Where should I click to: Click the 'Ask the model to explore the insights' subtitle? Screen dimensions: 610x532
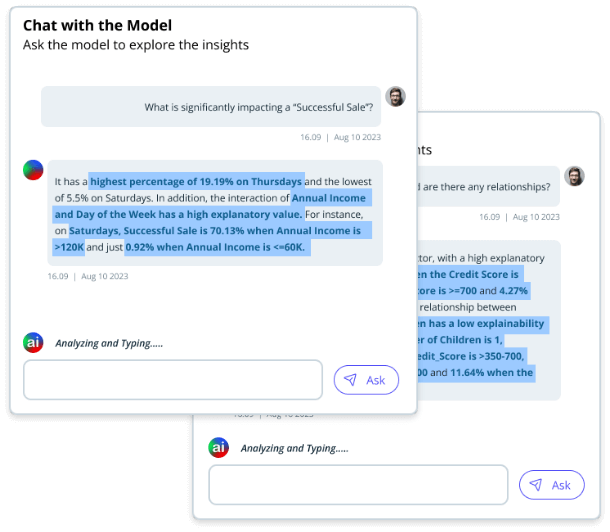(x=136, y=45)
